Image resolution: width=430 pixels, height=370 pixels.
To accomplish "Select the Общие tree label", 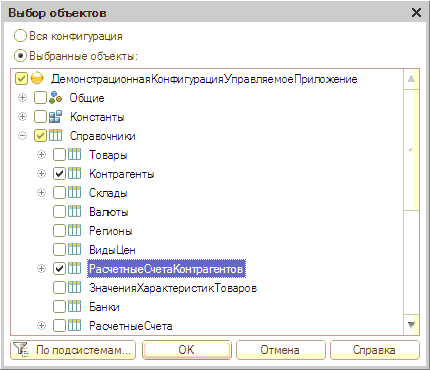I will pos(87,98).
